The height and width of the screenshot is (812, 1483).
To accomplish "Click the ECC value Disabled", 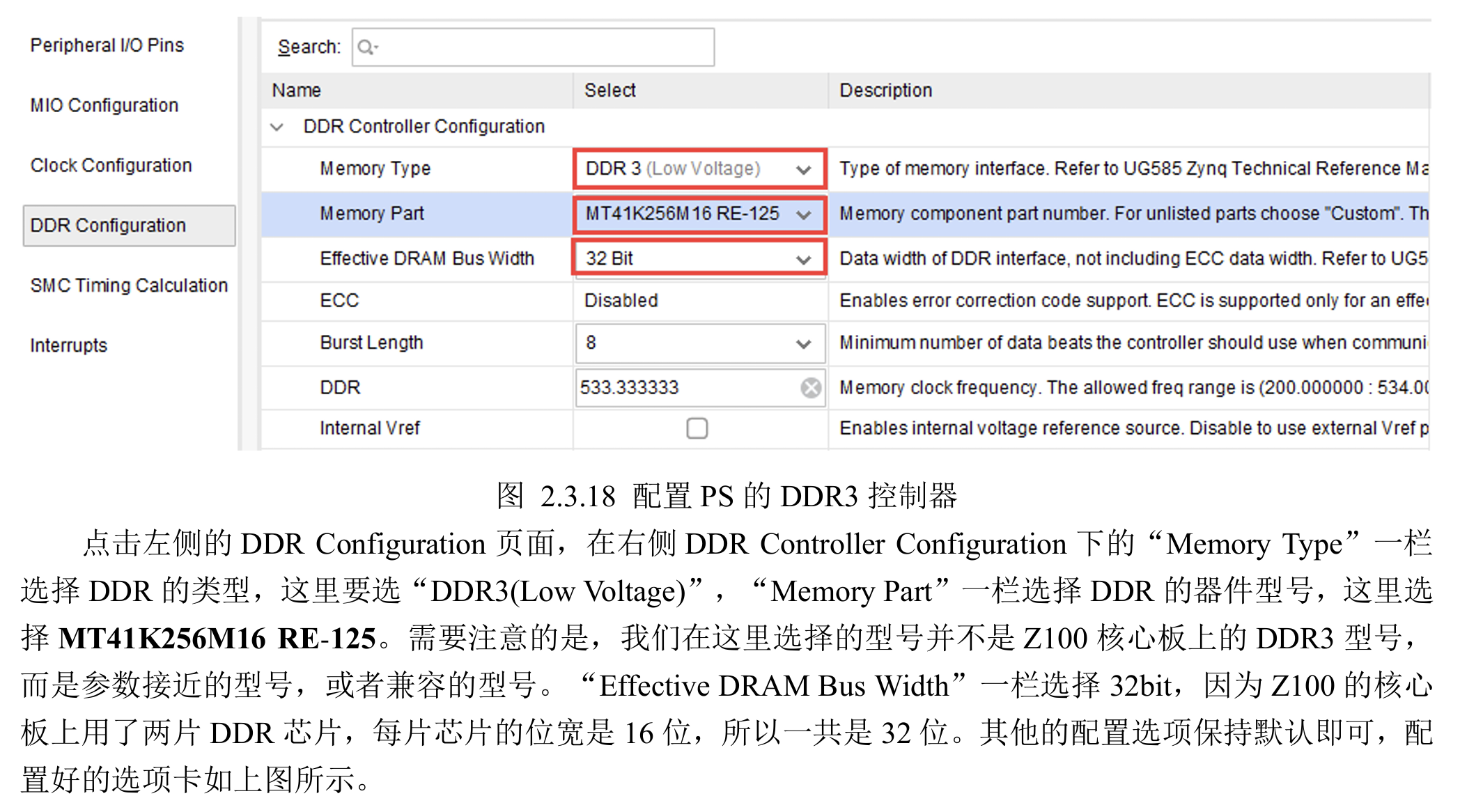I will click(x=621, y=301).
